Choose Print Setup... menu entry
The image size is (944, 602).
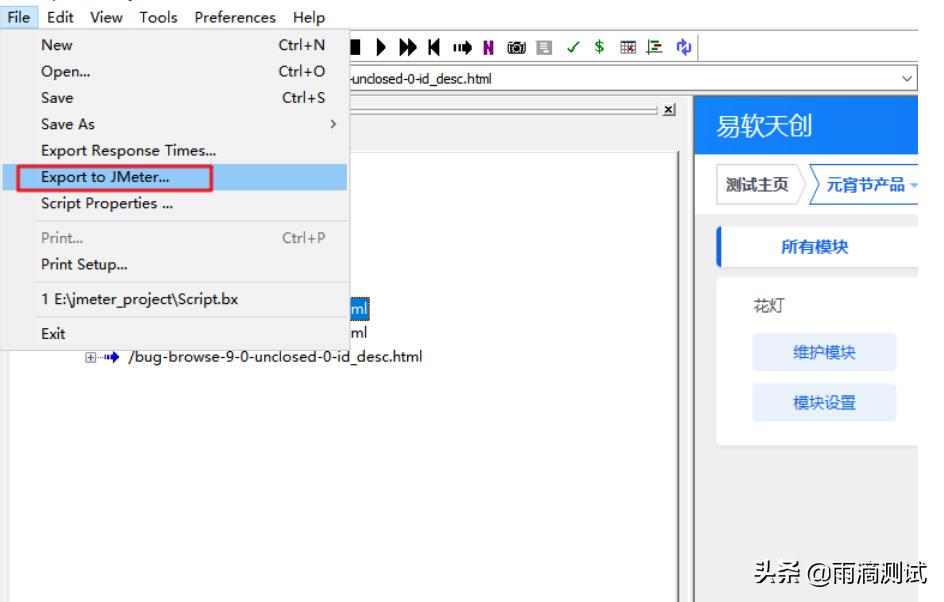tap(175, 264)
